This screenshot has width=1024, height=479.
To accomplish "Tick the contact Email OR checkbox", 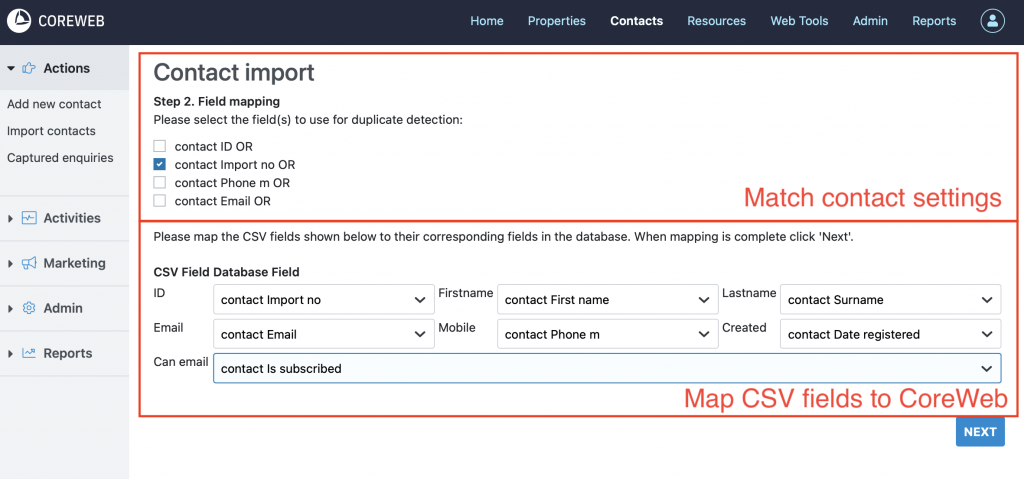I will (160, 201).
